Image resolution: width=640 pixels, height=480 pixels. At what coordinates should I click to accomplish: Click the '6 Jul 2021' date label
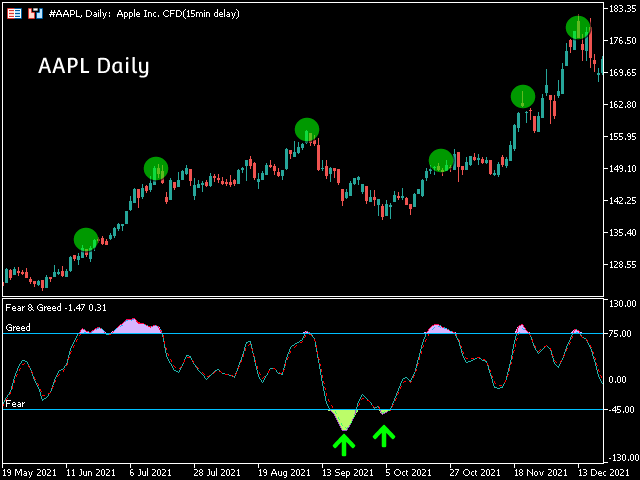point(150,473)
